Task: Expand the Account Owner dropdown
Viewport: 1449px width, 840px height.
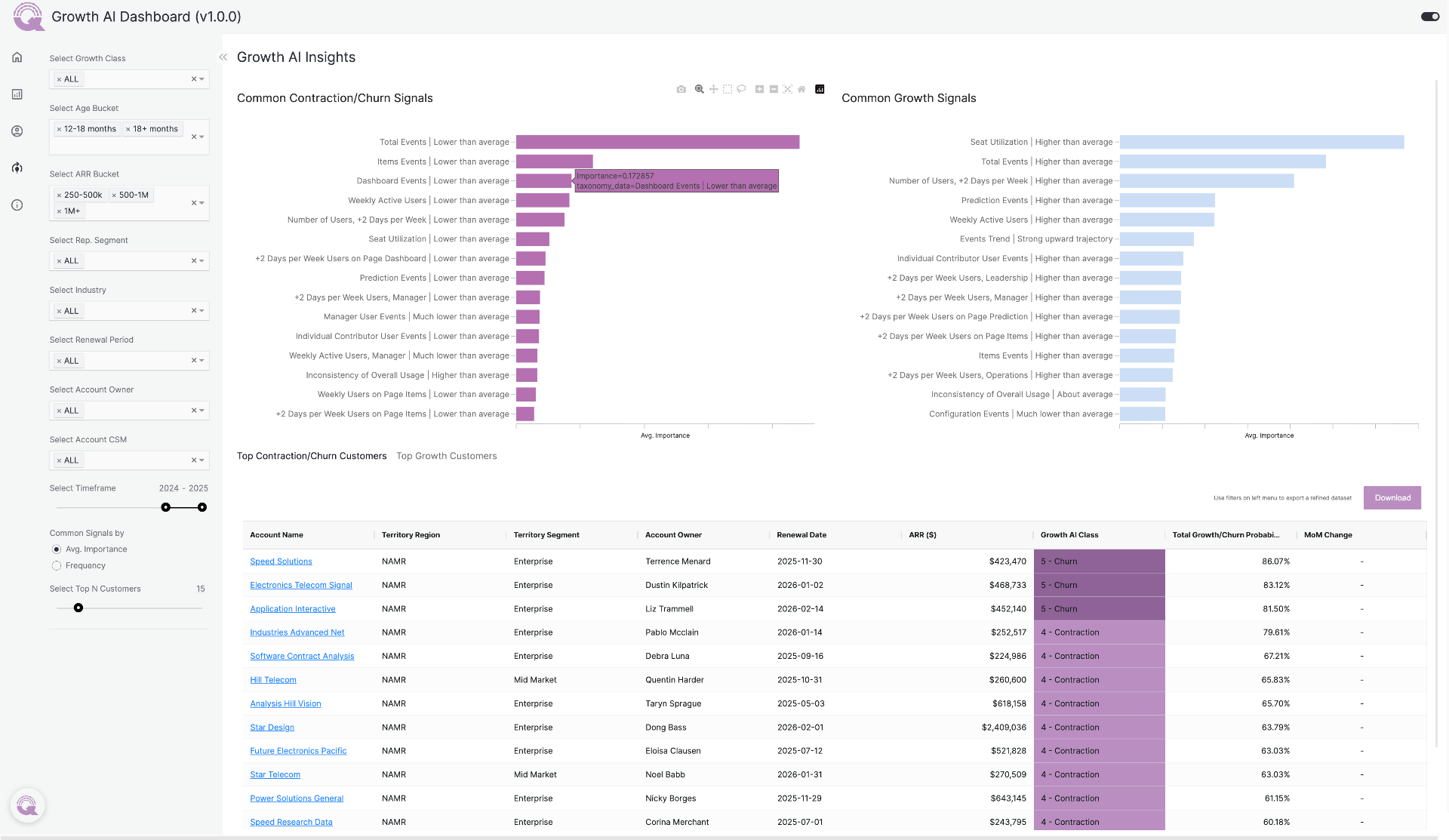Action: pyautogui.click(x=202, y=411)
